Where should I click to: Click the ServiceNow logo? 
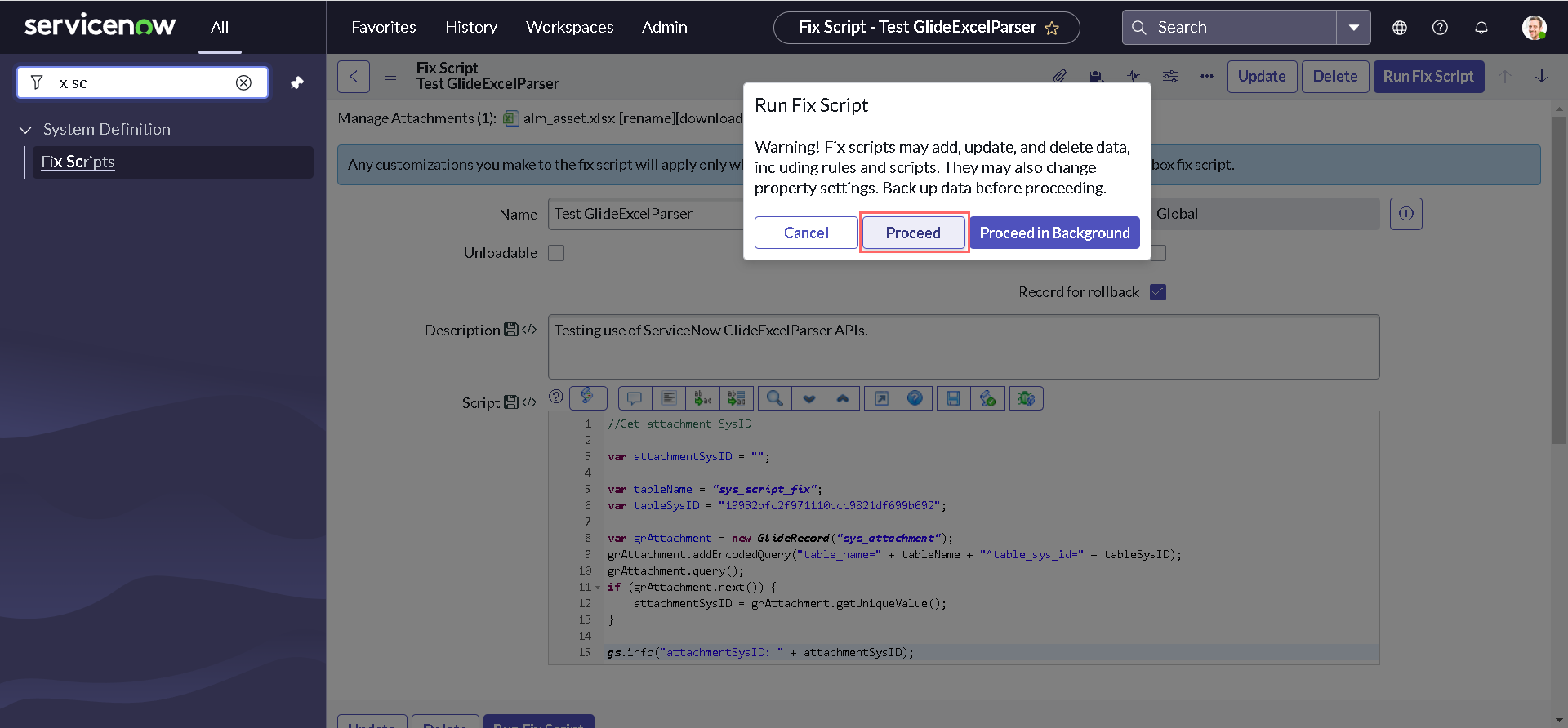pyautogui.click(x=100, y=26)
